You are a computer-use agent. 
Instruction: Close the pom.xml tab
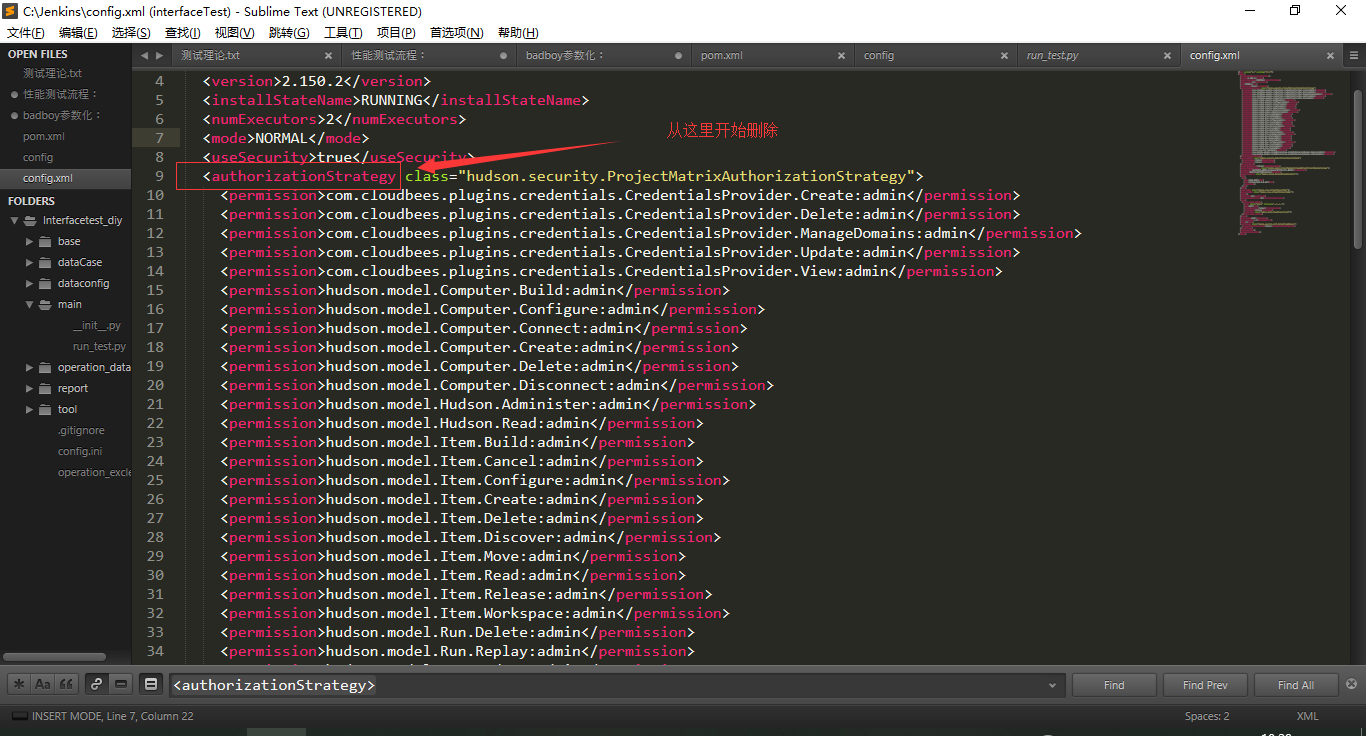point(843,56)
